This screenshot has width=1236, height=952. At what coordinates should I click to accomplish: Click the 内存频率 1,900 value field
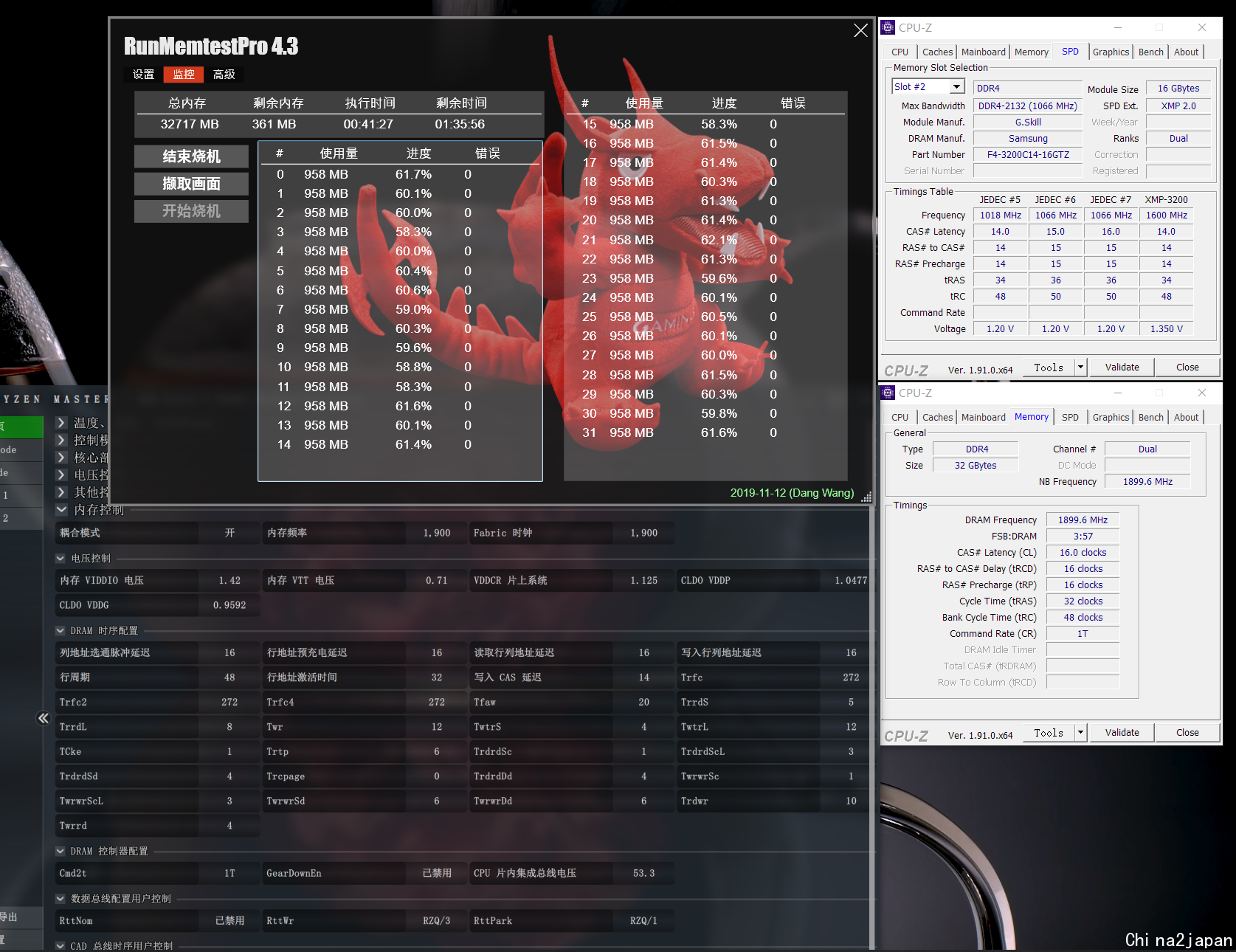point(437,533)
